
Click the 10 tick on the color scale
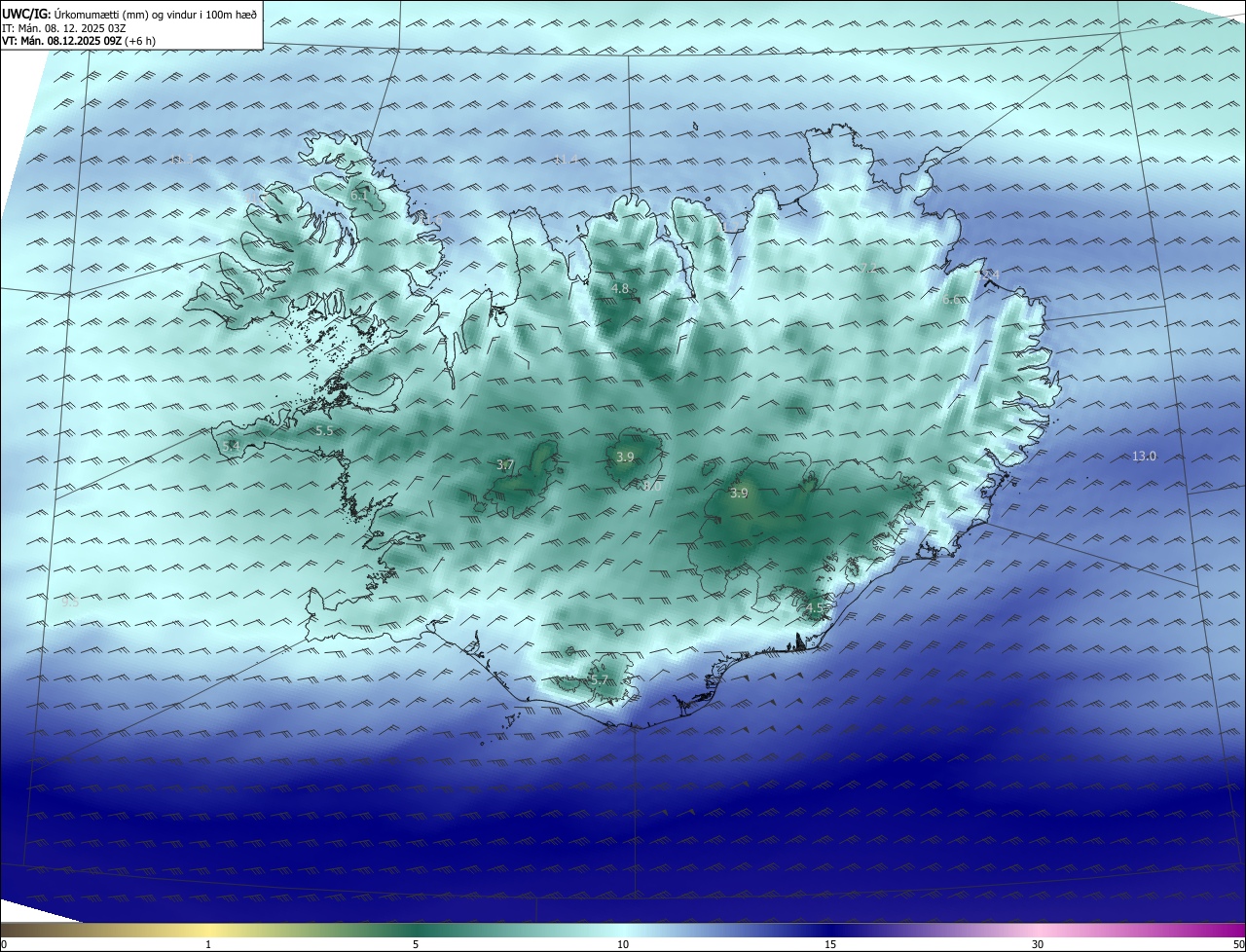[623, 944]
